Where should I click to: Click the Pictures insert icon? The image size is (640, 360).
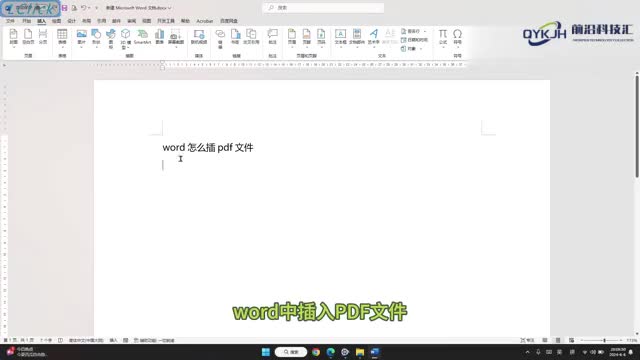click(x=82, y=37)
